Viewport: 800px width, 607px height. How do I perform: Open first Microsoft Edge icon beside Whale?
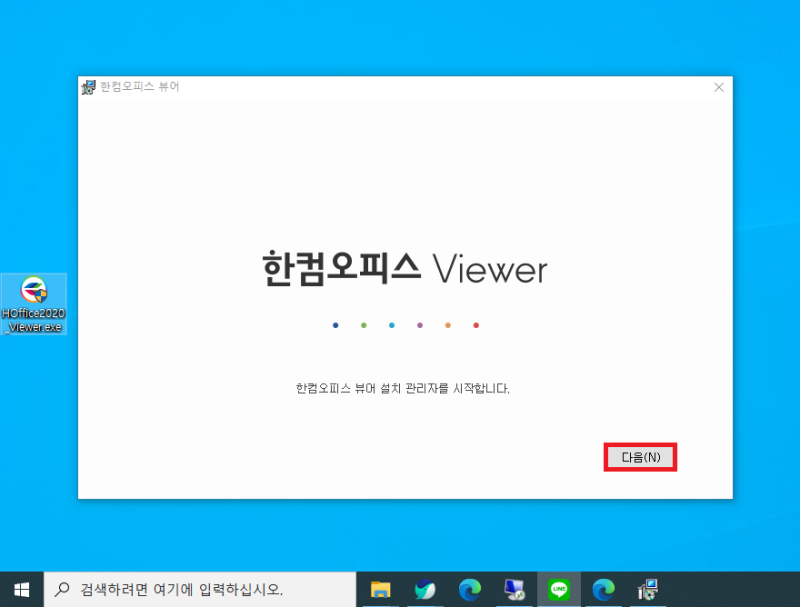[469, 590]
